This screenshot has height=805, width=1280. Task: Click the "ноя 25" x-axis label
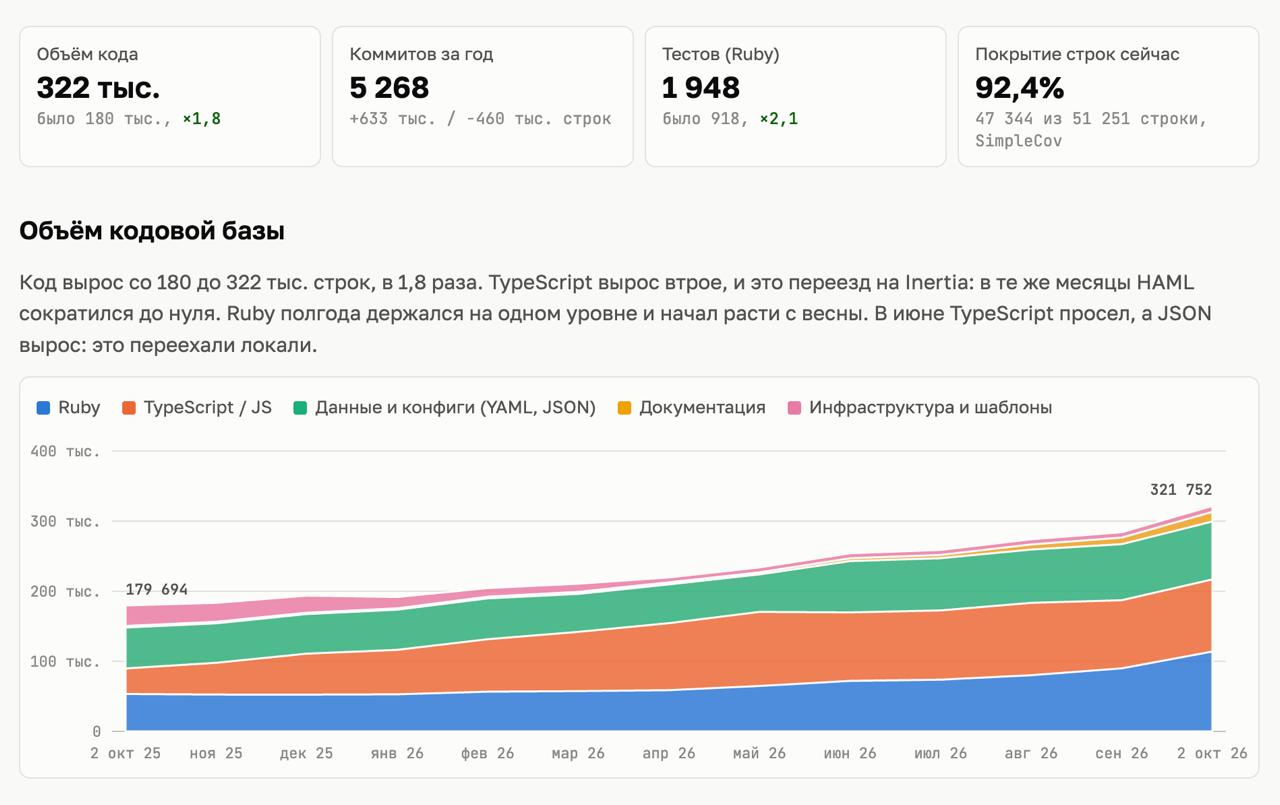tap(216, 753)
